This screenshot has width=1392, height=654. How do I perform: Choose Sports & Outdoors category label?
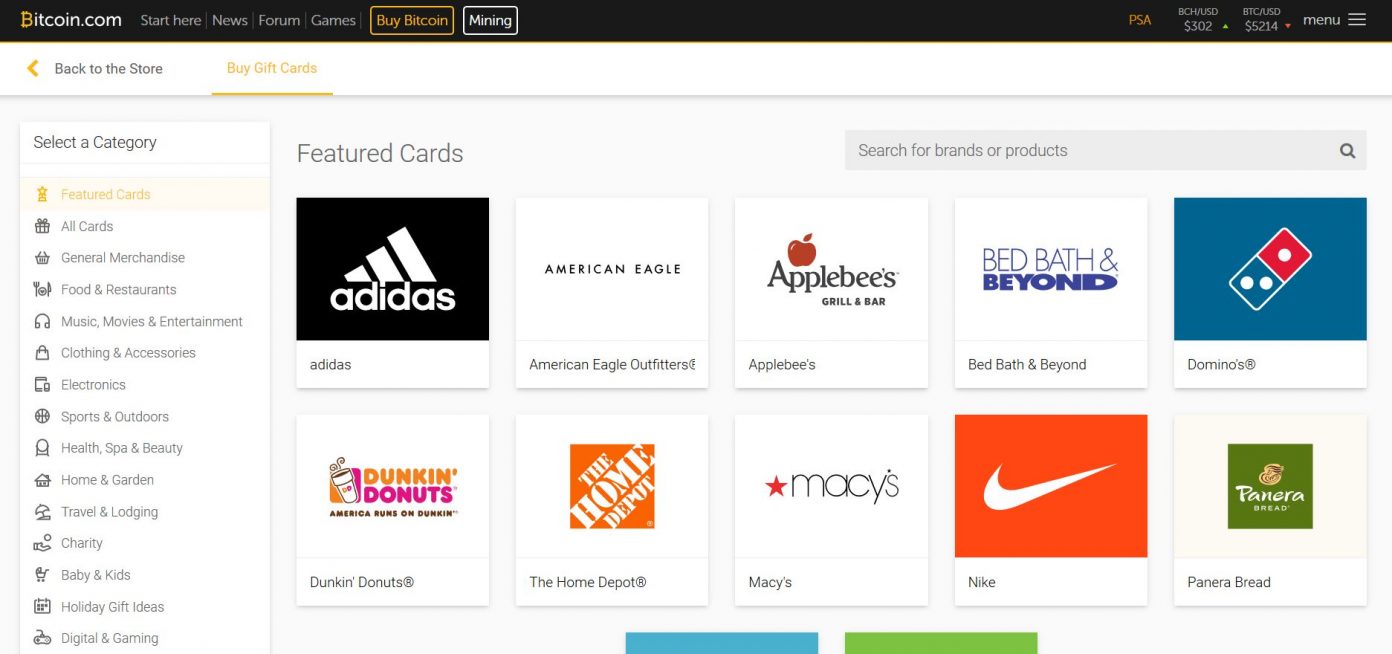point(115,417)
